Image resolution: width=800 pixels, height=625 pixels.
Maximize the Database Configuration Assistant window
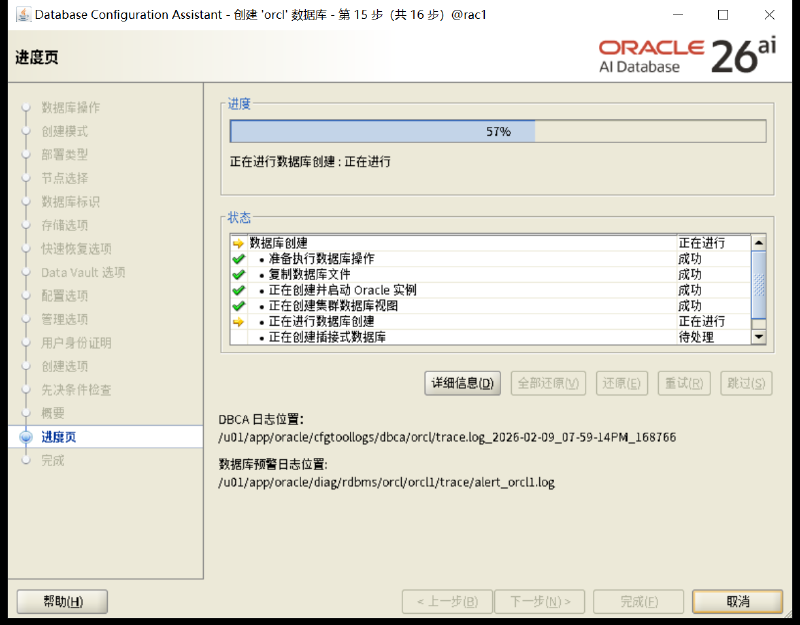[722, 15]
